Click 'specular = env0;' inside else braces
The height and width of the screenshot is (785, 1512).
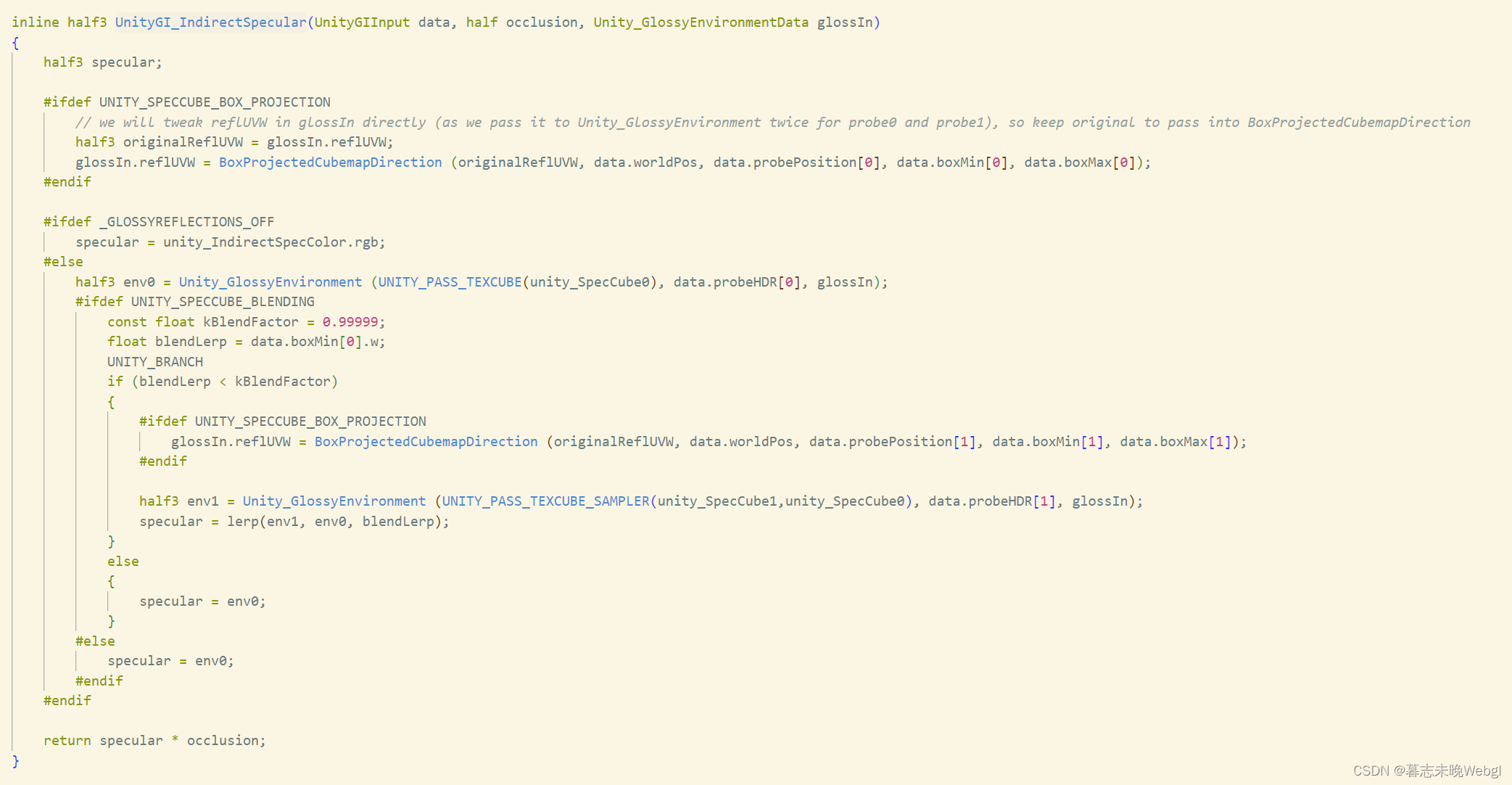click(203, 601)
